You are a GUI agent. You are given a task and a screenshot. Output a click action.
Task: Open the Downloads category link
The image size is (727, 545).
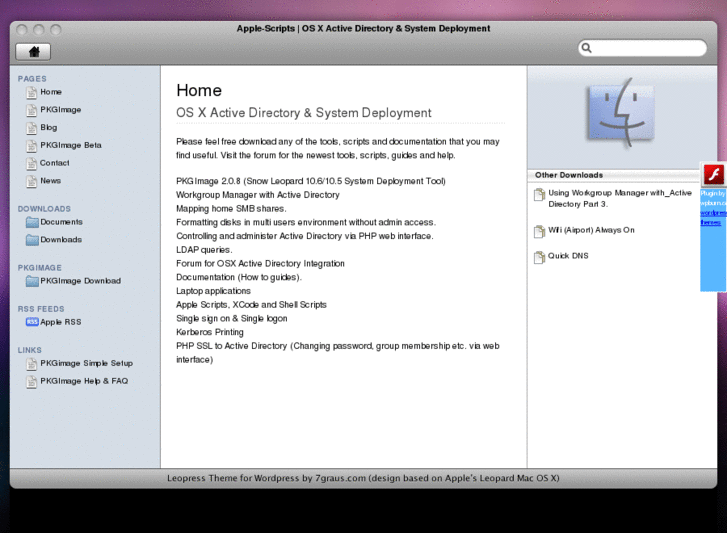(61, 240)
